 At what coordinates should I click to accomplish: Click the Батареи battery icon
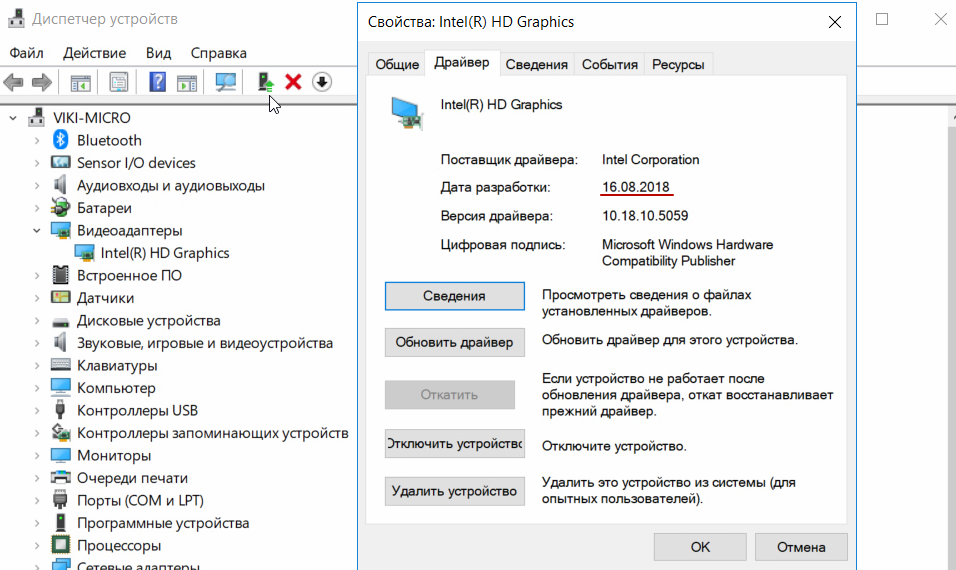pos(60,207)
